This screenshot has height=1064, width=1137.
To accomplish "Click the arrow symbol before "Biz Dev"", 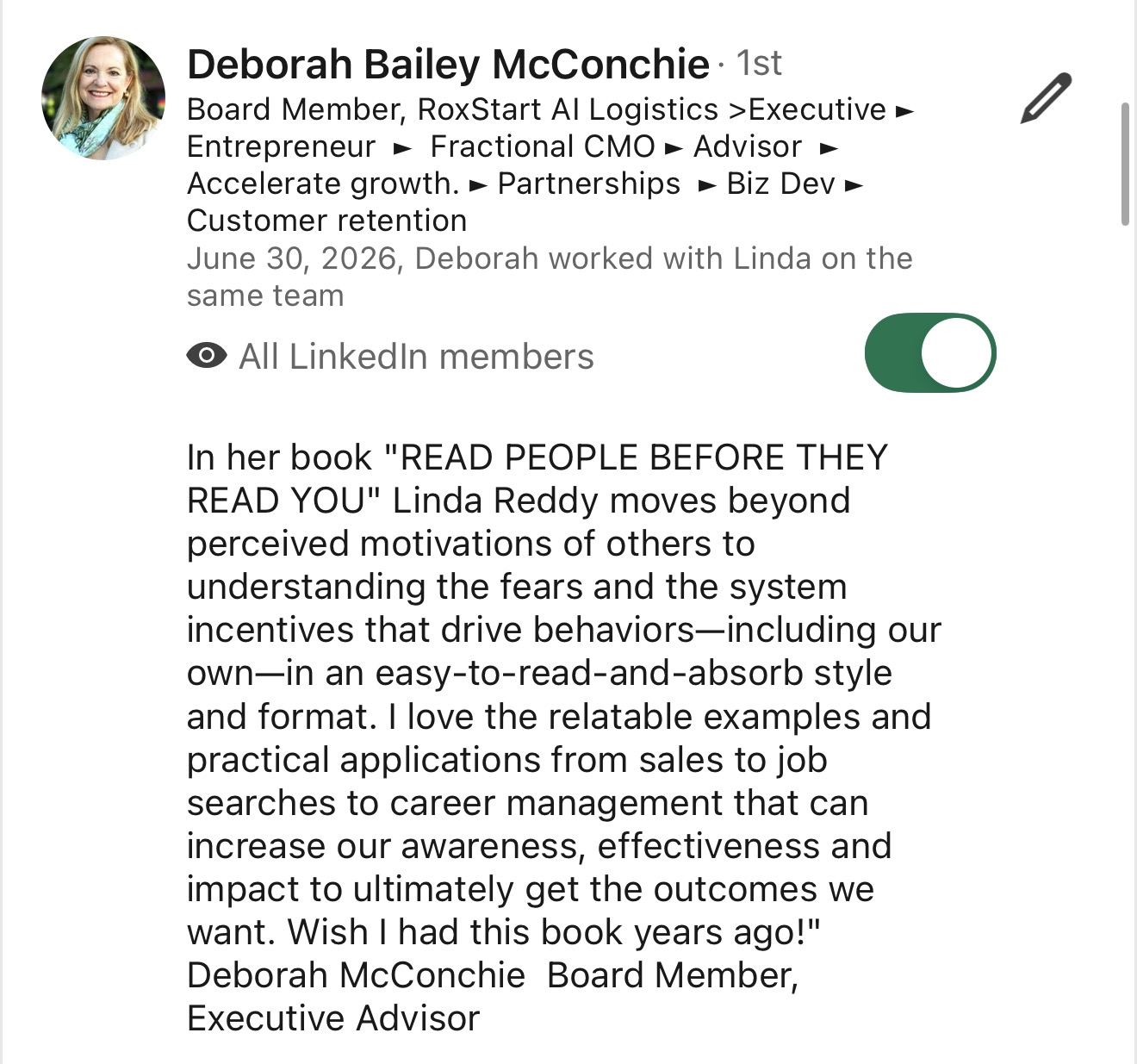I will pyautogui.click(x=708, y=185).
